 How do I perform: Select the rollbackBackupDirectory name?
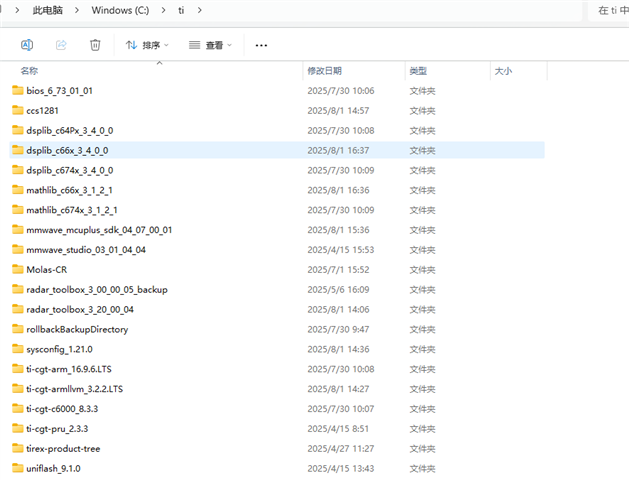coord(77,330)
